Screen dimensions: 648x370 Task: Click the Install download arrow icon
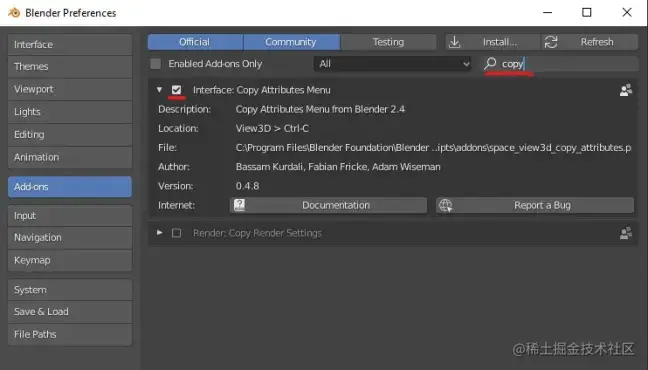[x=455, y=42]
